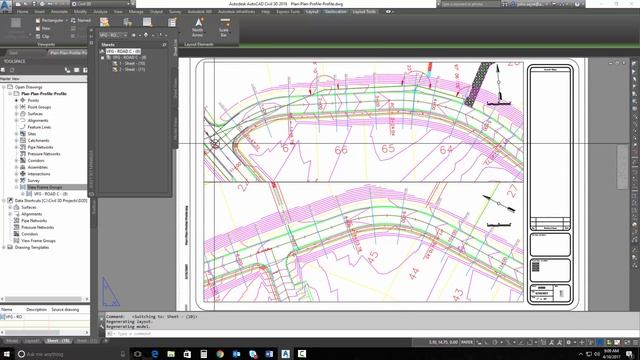Click the Corridors icon under drawing
Viewport: 640px width, 360px height.
[23, 160]
